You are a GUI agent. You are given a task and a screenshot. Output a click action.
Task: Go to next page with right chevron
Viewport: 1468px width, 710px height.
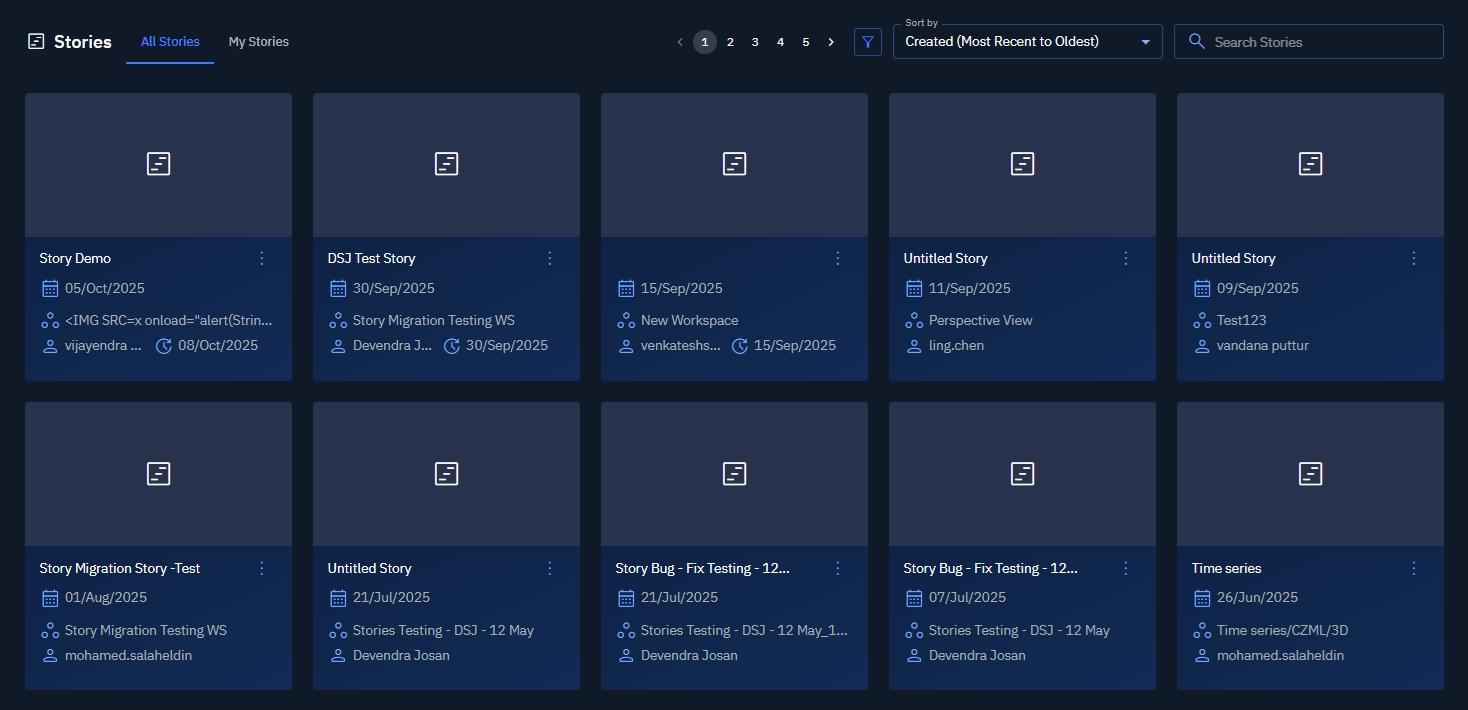831,42
